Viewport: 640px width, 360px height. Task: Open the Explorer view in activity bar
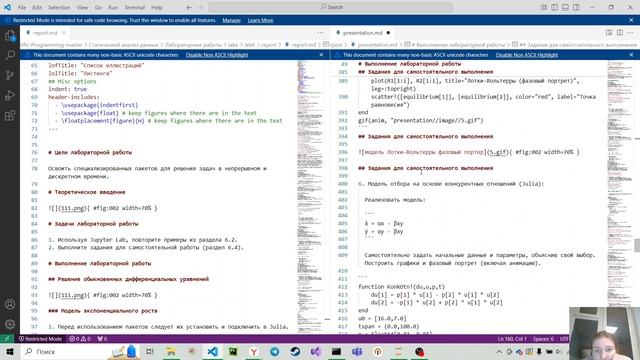tap(10, 36)
